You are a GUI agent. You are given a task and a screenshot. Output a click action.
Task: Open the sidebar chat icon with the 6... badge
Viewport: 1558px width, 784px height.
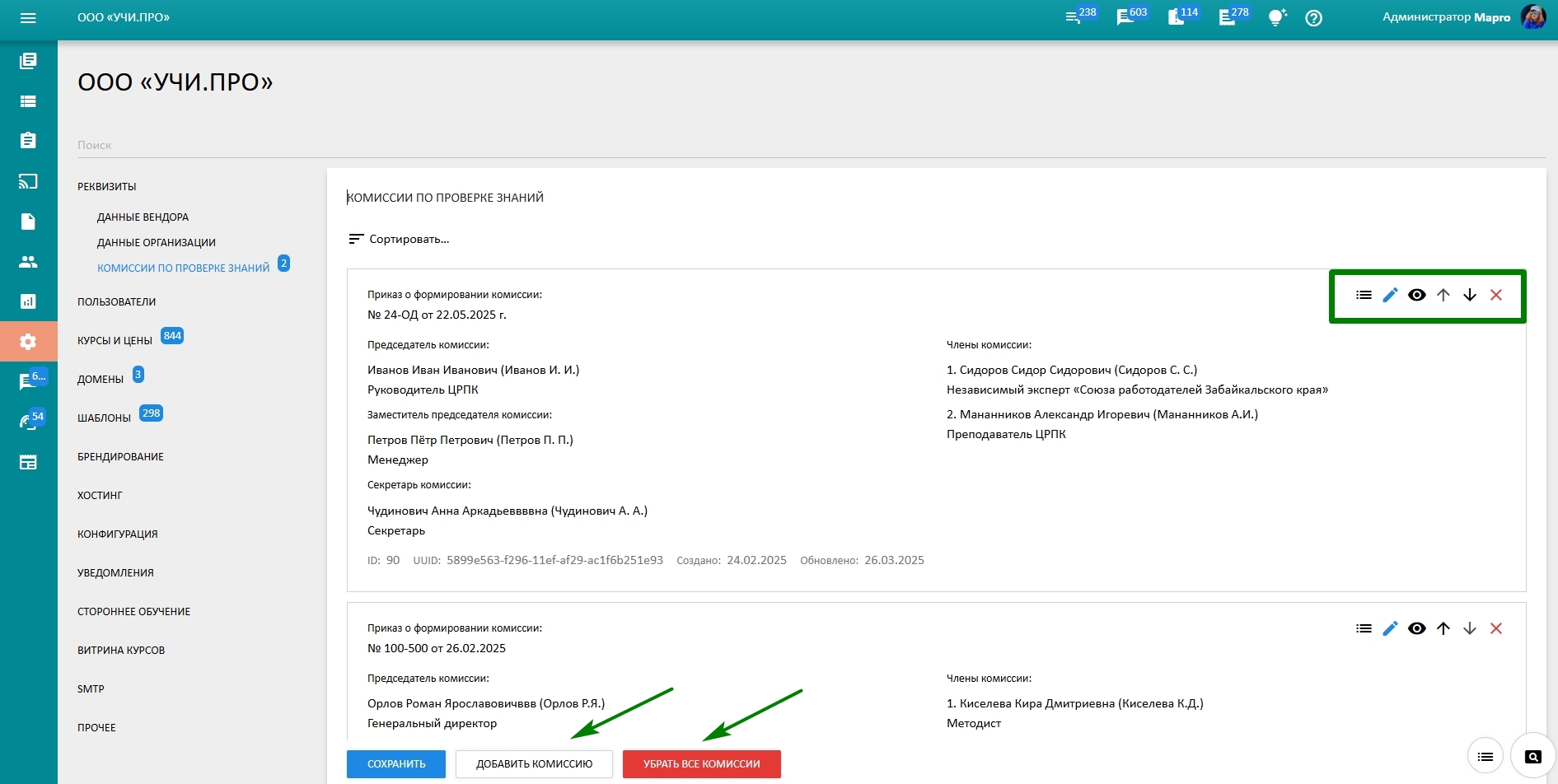(x=30, y=380)
